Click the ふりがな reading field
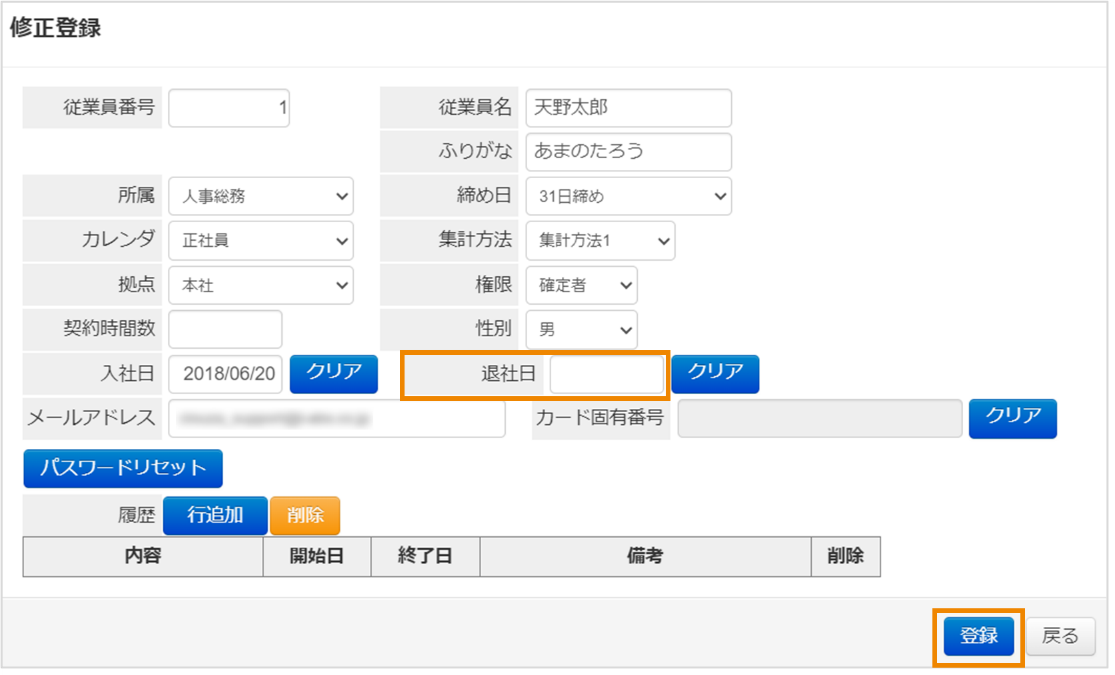Screen dimensions: 1115x675 click(628, 152)
